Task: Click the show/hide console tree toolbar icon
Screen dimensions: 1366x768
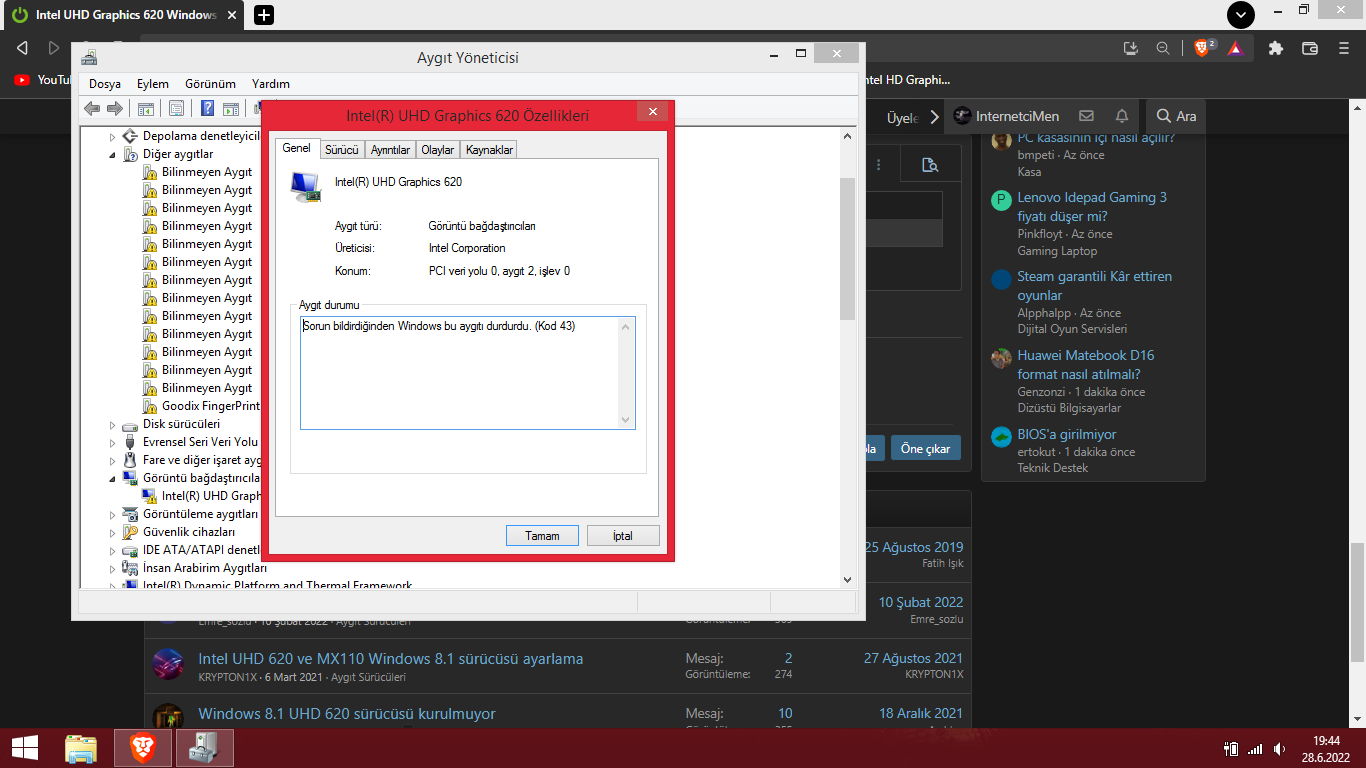Action: point(145,108)
